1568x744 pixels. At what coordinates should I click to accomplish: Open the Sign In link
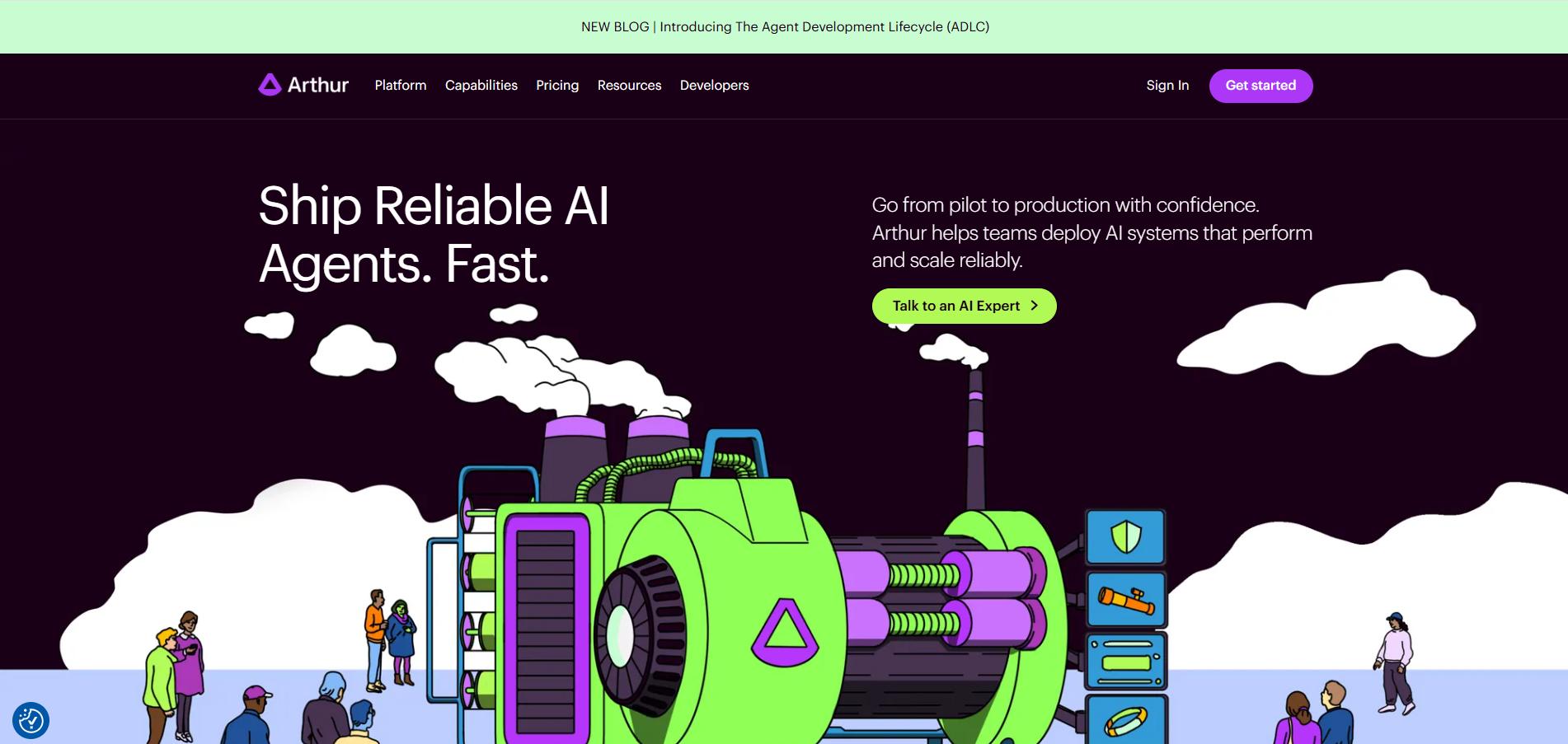[1167, 85]
